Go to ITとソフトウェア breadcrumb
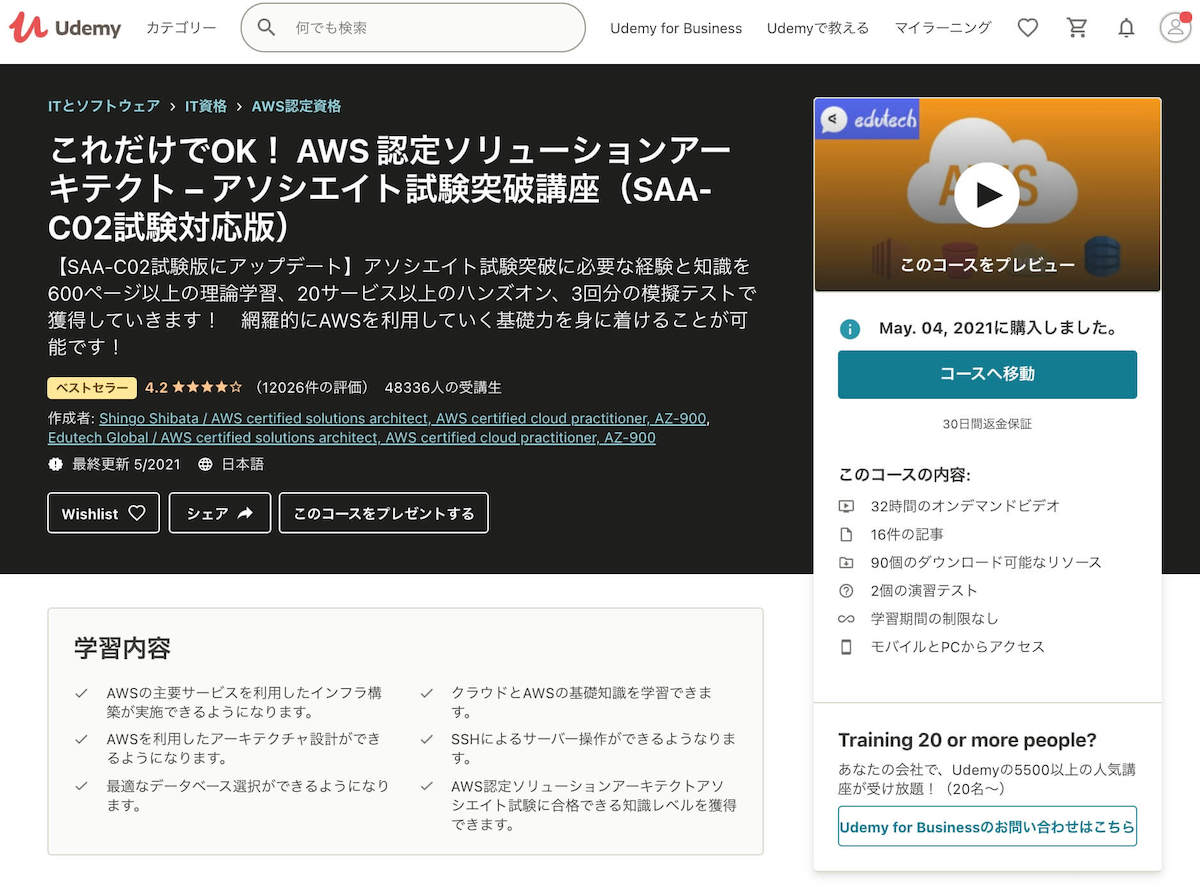Screen dimensions: 1200x890 [104, 106]
